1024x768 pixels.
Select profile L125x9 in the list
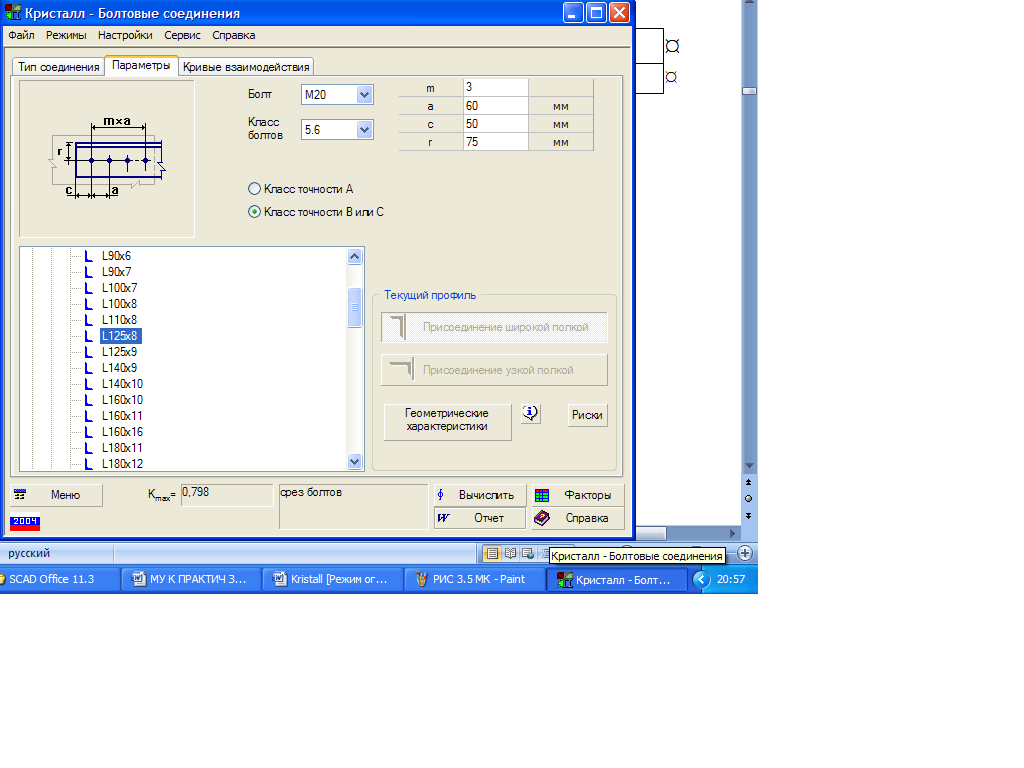point(120,352)
